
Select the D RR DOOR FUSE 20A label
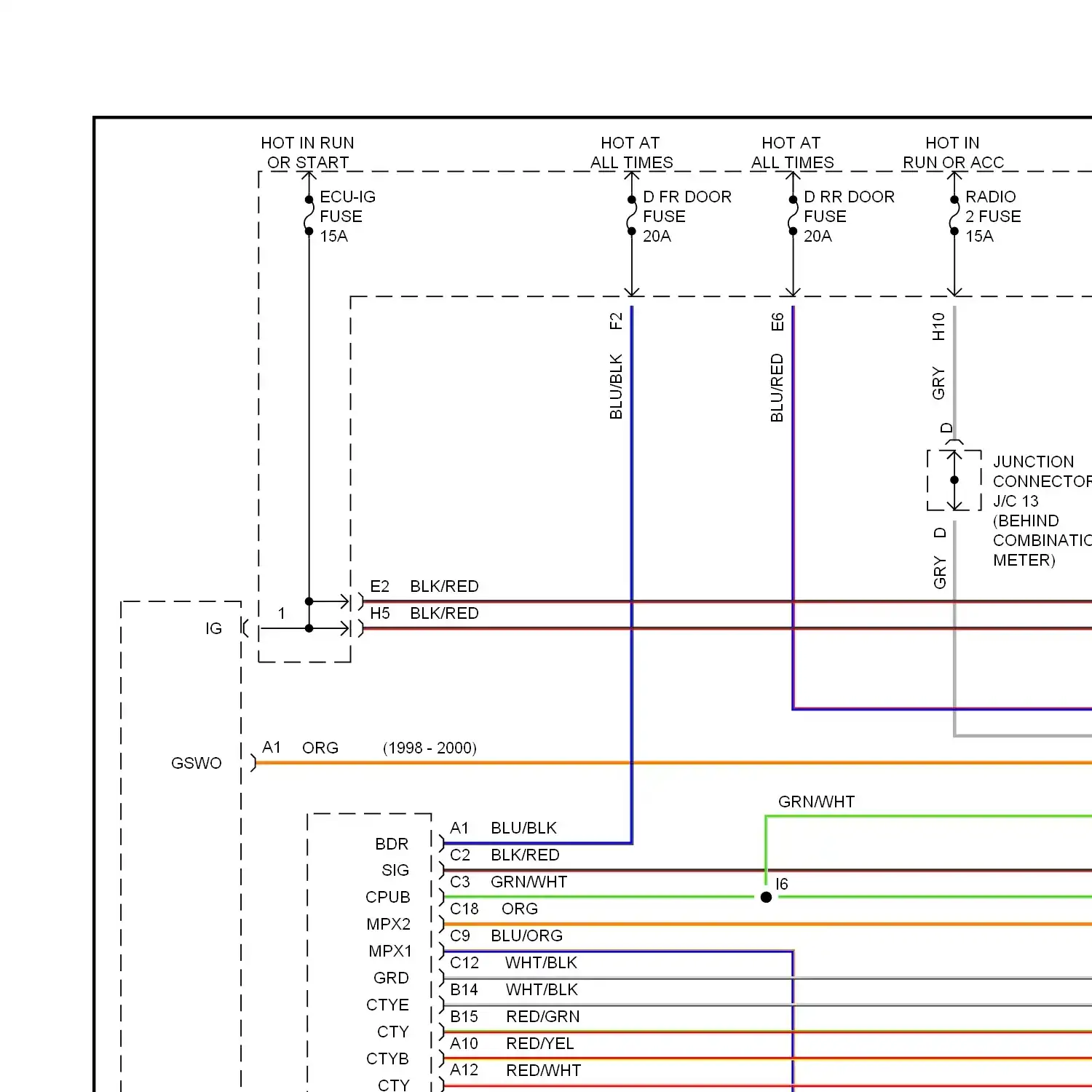click(849, 216)
